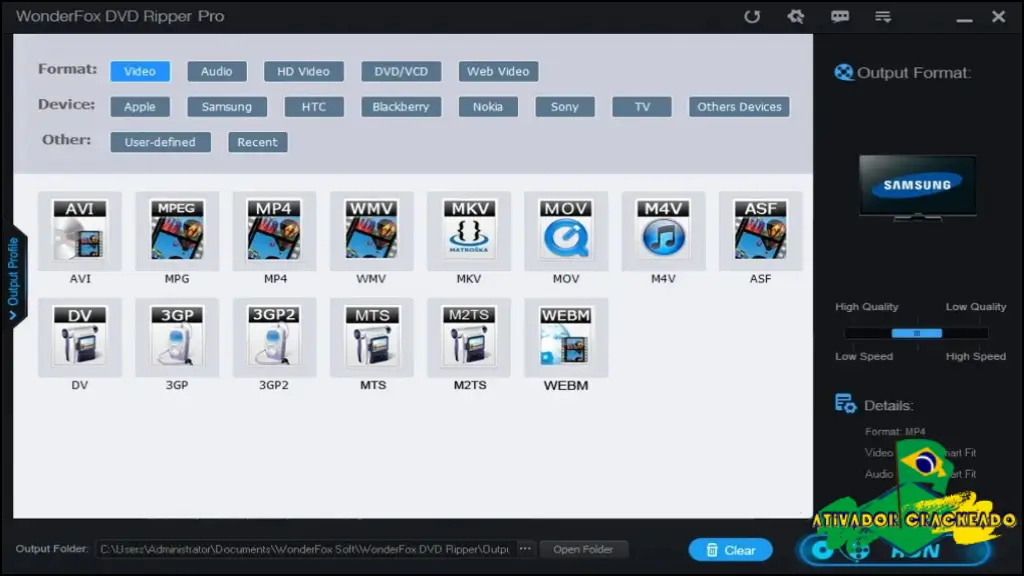Select the MTS format icon
This screenshot has width=1024, height=576.
(372, 338)
